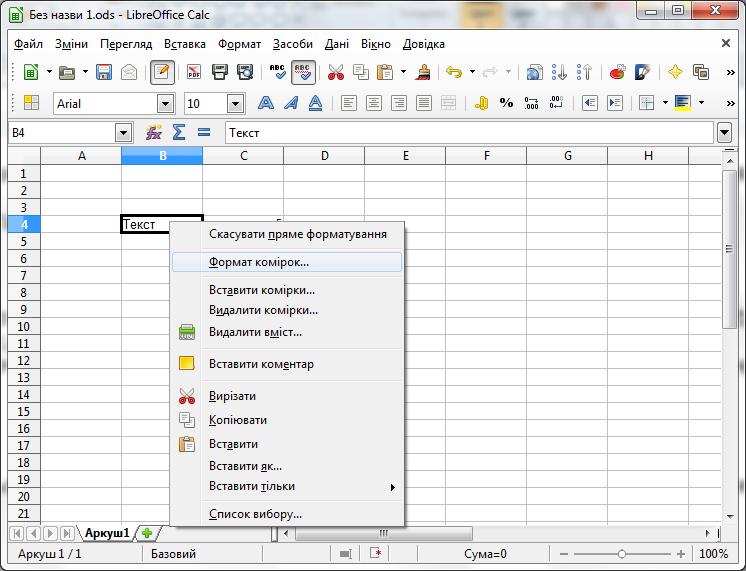This screenshot has width=746, height=571.
Task: Open the Styles and Formatting icon
Action: [x=701, y=72]
